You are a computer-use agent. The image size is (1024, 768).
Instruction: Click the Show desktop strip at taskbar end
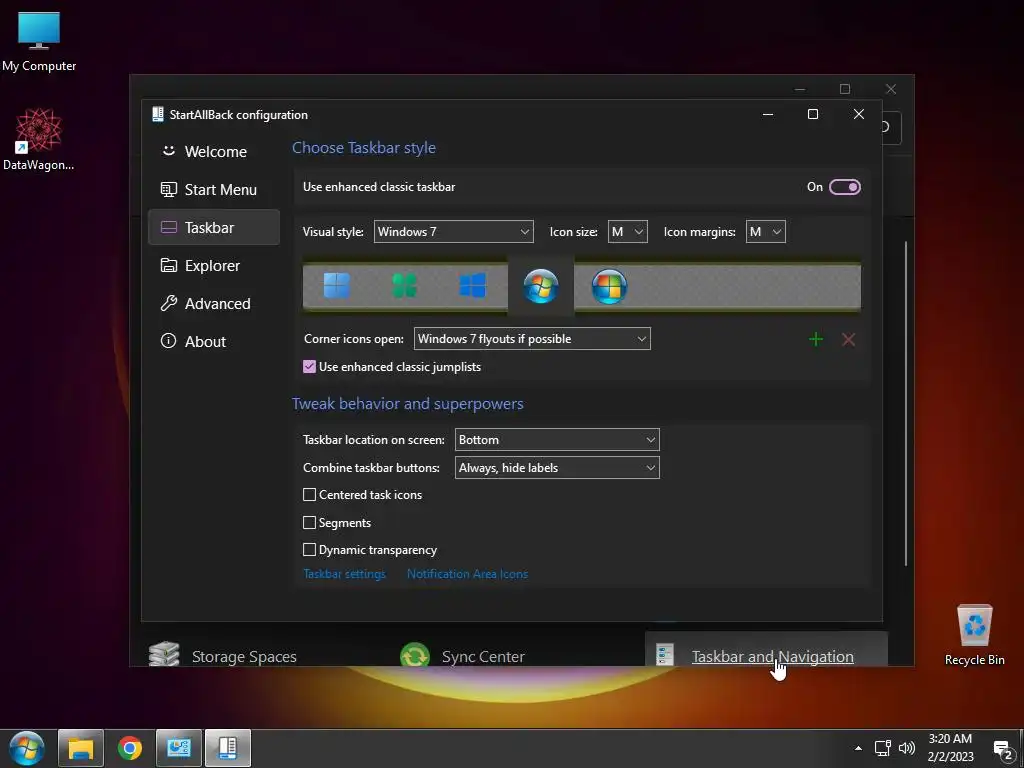pos(1020,748)
